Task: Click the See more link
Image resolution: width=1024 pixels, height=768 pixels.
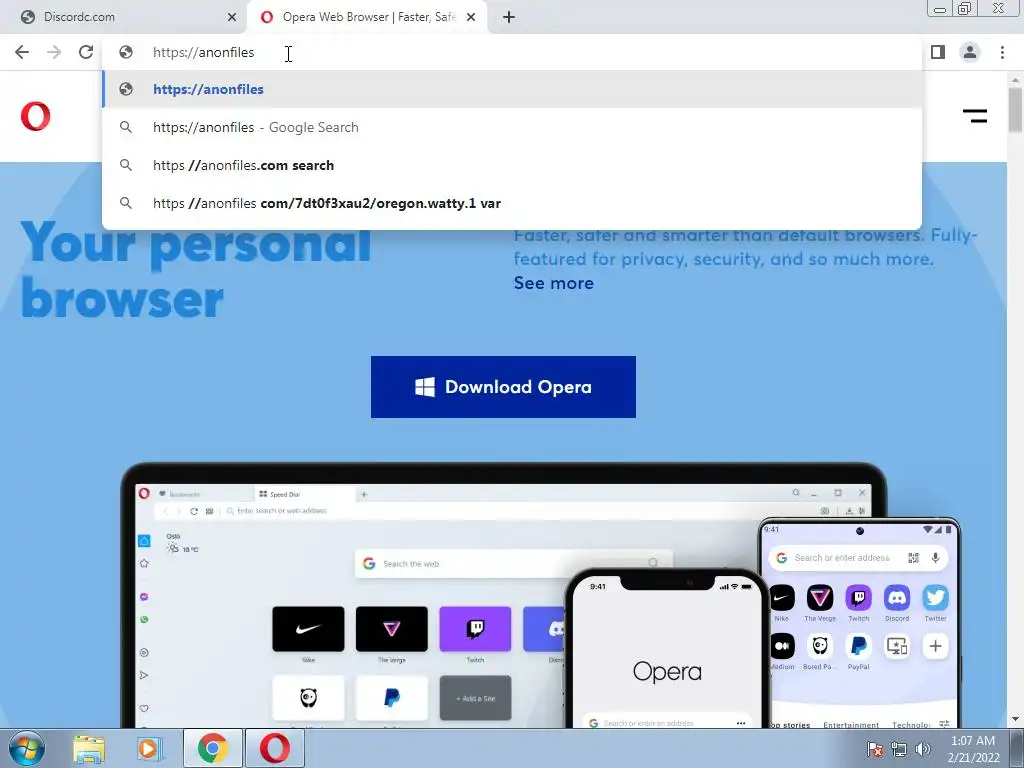Action: coord(554,283)
